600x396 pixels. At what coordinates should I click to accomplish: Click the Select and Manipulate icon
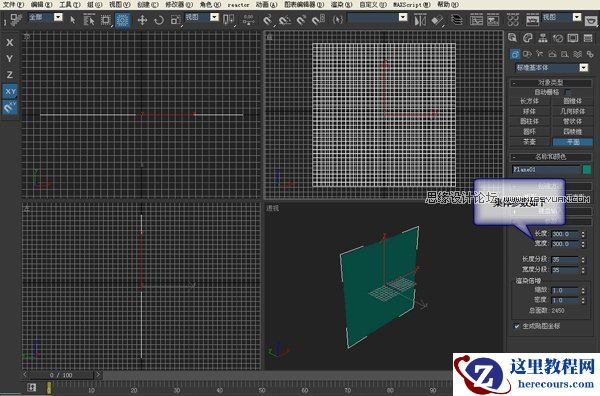tap(248, 20)
